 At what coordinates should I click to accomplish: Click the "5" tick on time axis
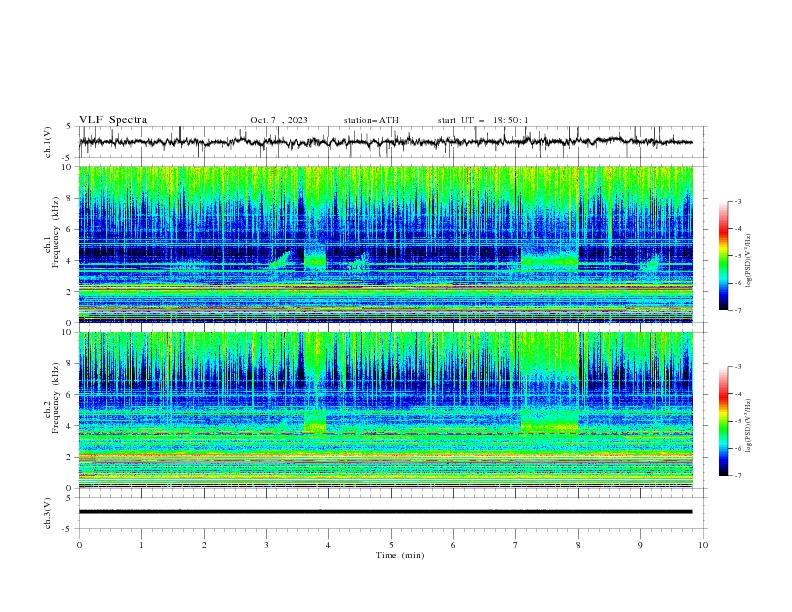391,545
